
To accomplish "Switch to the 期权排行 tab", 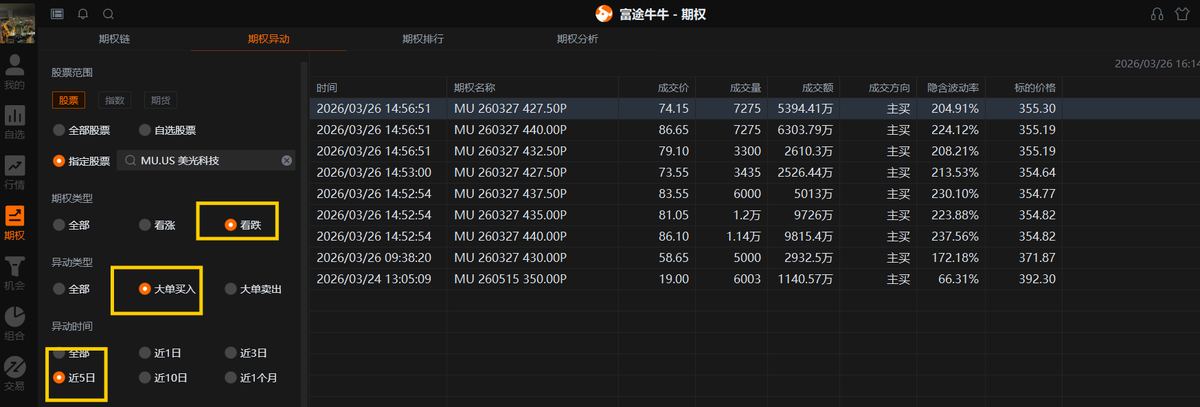I will click(423, 39).
